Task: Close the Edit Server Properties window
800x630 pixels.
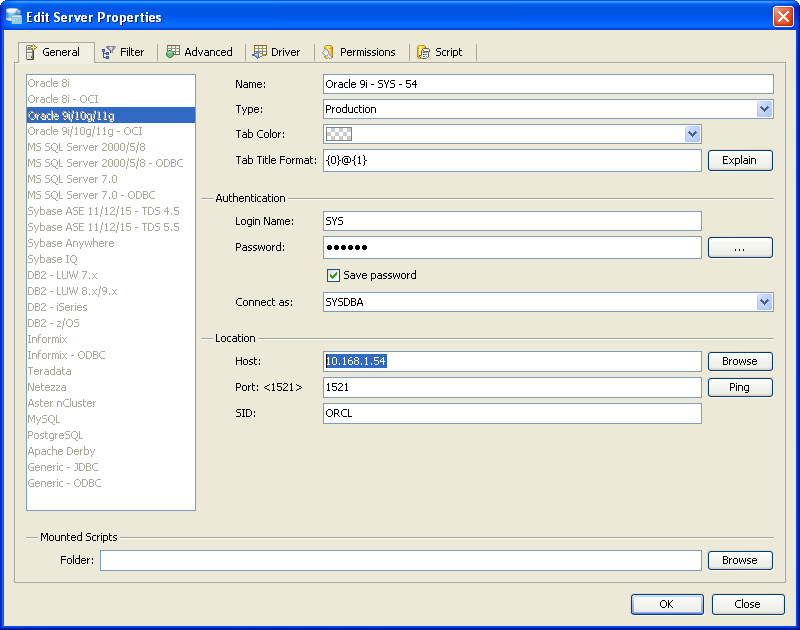Action: (783, 16)
